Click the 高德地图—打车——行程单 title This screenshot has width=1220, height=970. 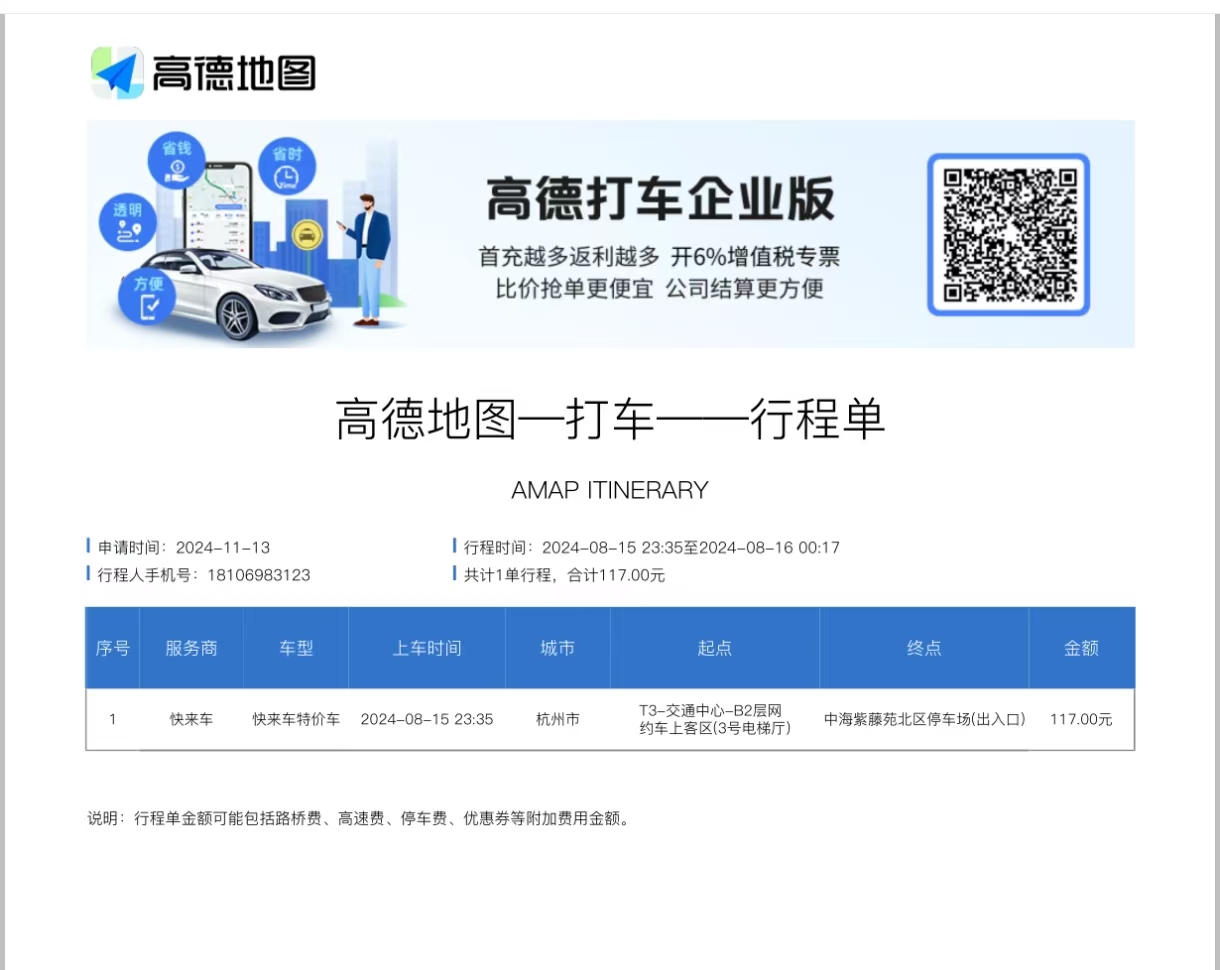[610, 420]
